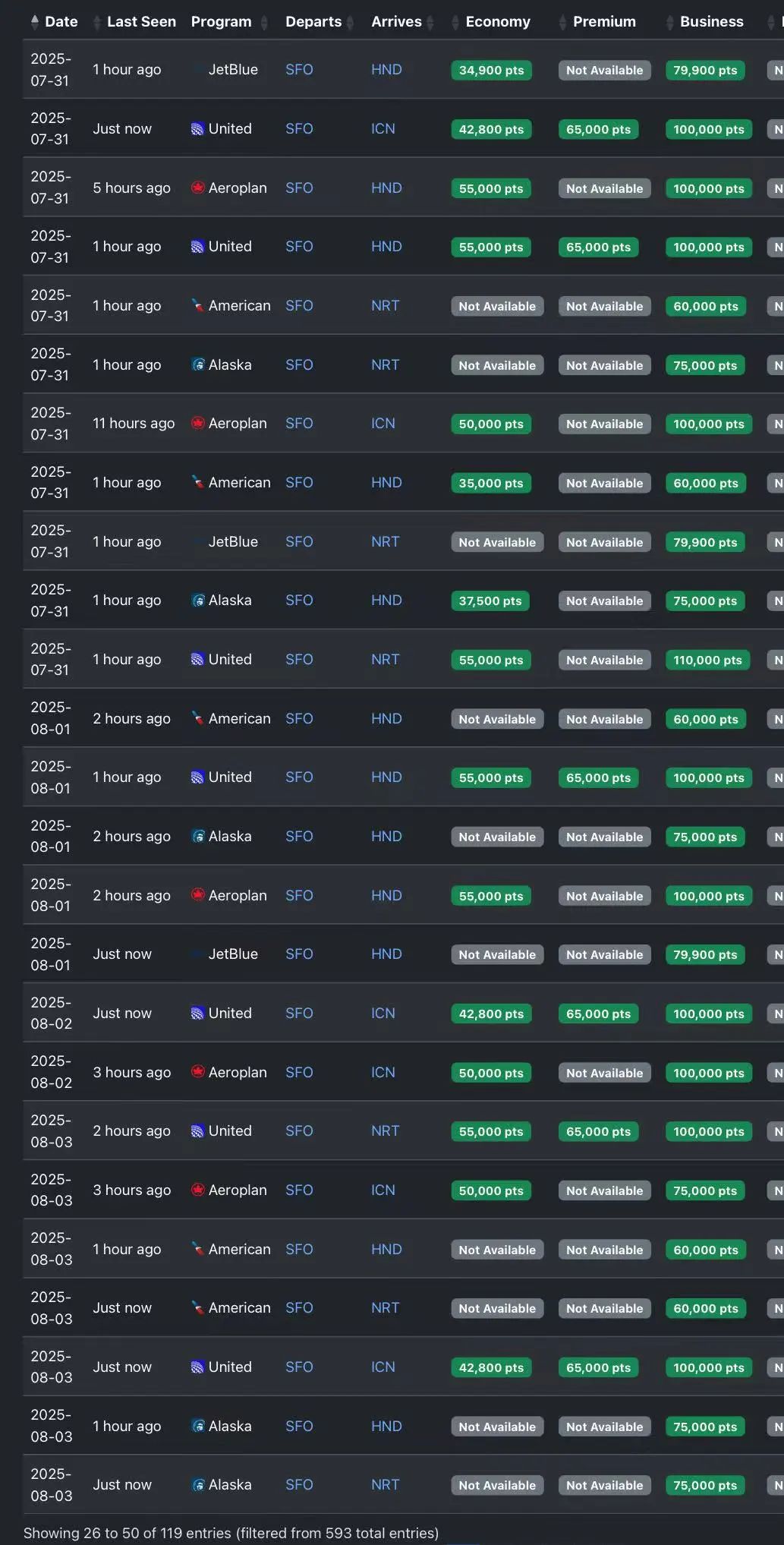Click the United logo in the 2025-08-02 row

tap(197, 1014)
